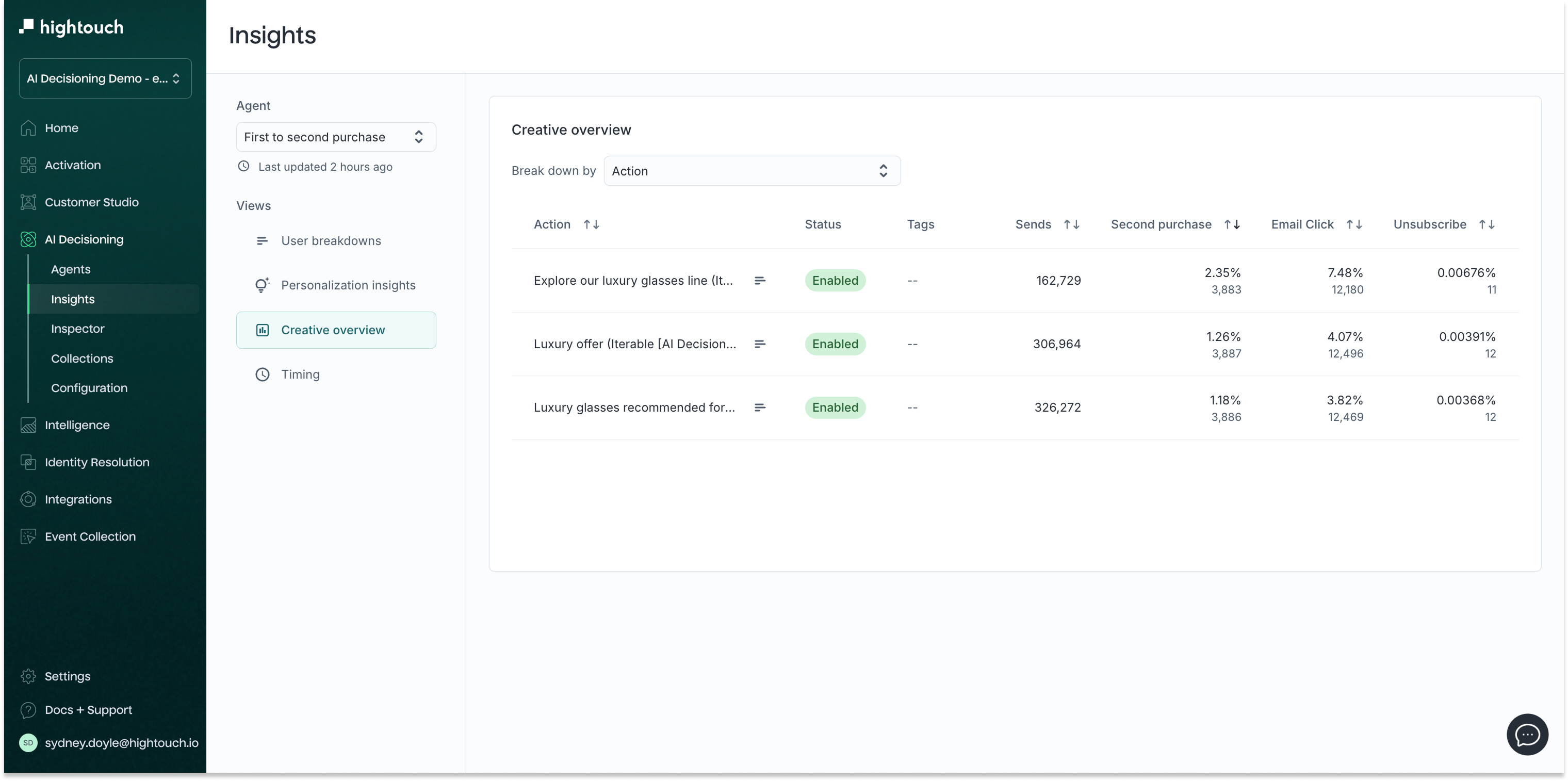Click details icon for Explore our luxury glasses
This screenshot has height=781, width=1568.
(x=760, y=281)
